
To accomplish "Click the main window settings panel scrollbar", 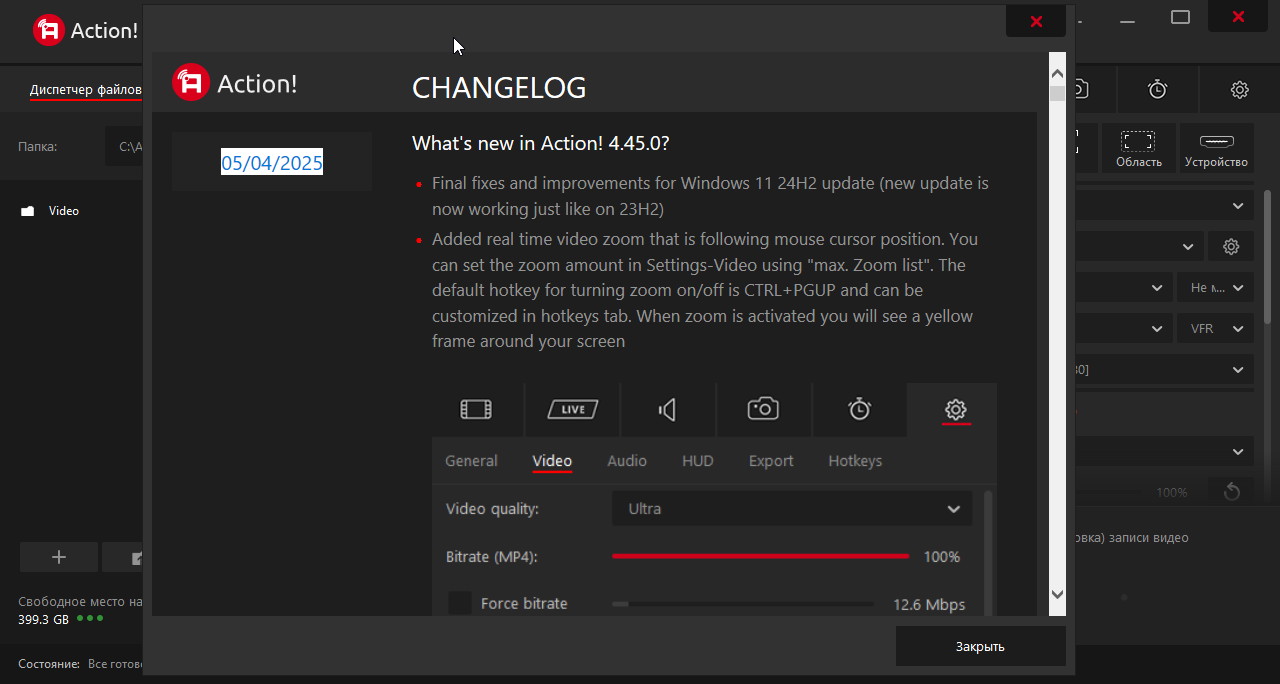I will point(1268,256).
